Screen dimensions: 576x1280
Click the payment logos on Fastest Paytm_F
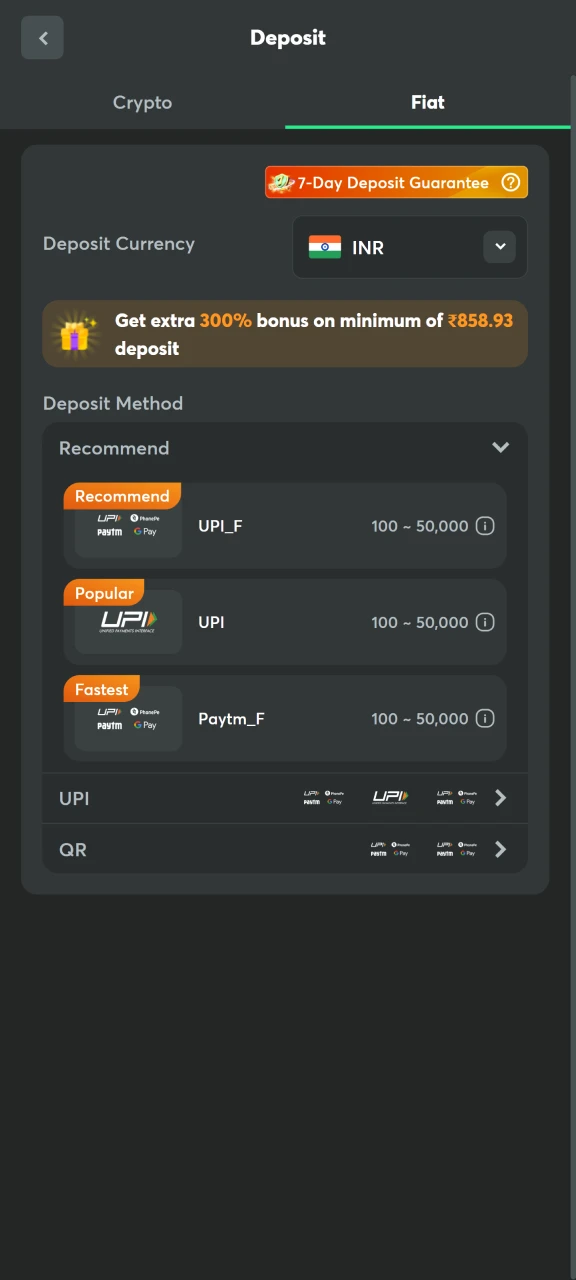pos(128,718)
